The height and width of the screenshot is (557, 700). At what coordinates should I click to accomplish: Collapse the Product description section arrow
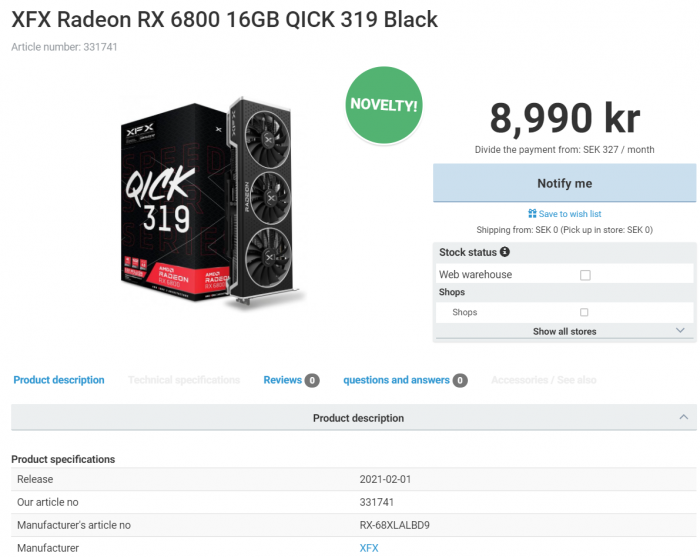point(683,418)
